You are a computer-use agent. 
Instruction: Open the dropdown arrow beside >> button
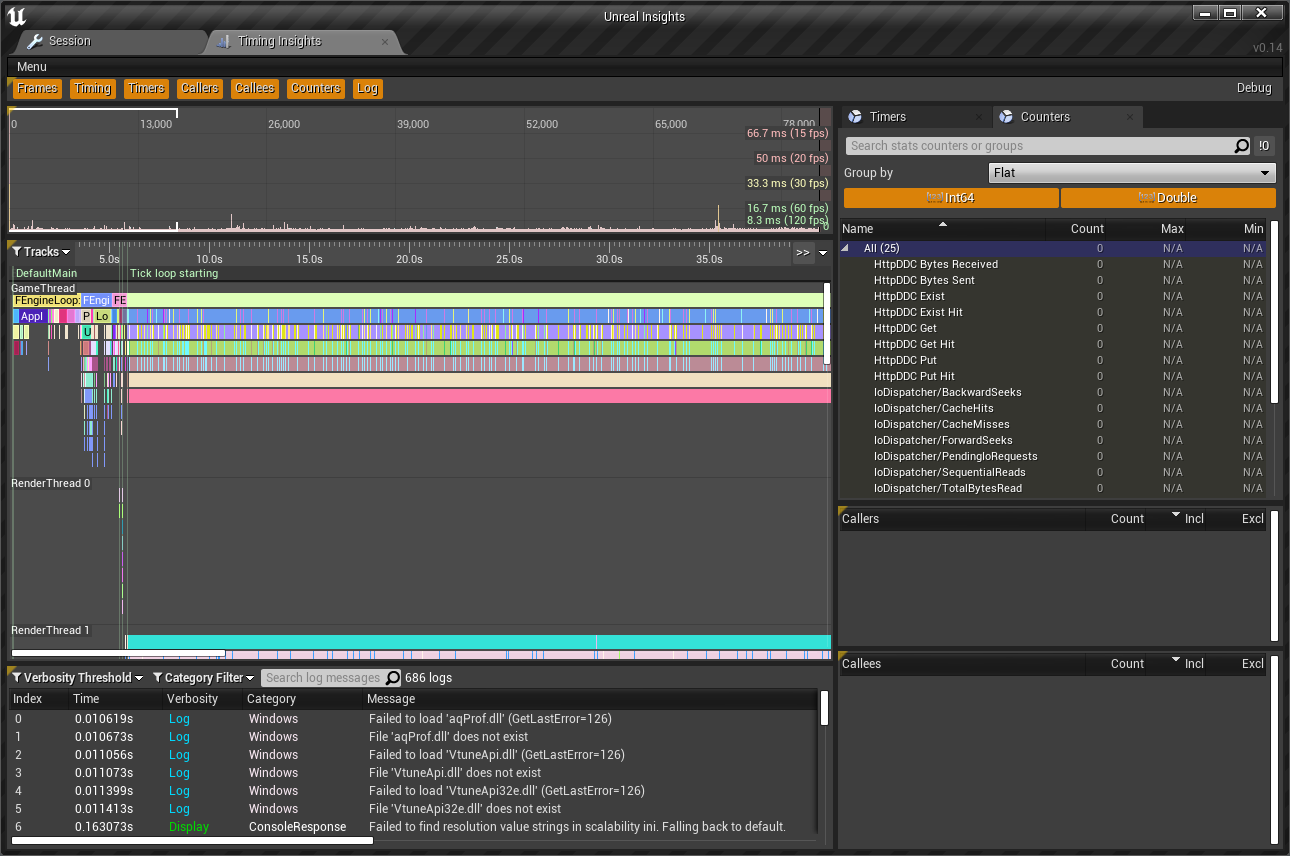pyautogui.click(x=823, y=253)
